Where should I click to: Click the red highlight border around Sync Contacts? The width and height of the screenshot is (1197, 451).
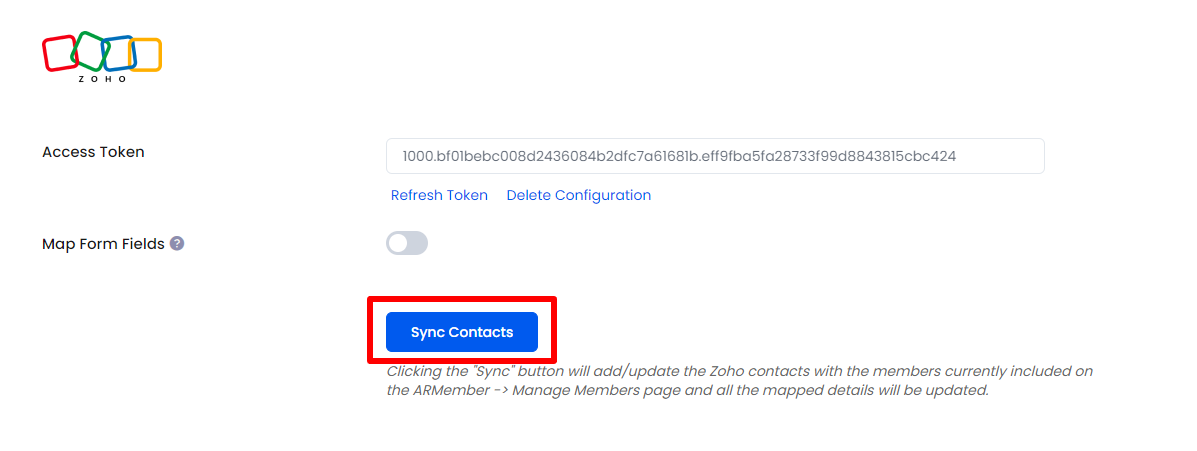point(462,299)
